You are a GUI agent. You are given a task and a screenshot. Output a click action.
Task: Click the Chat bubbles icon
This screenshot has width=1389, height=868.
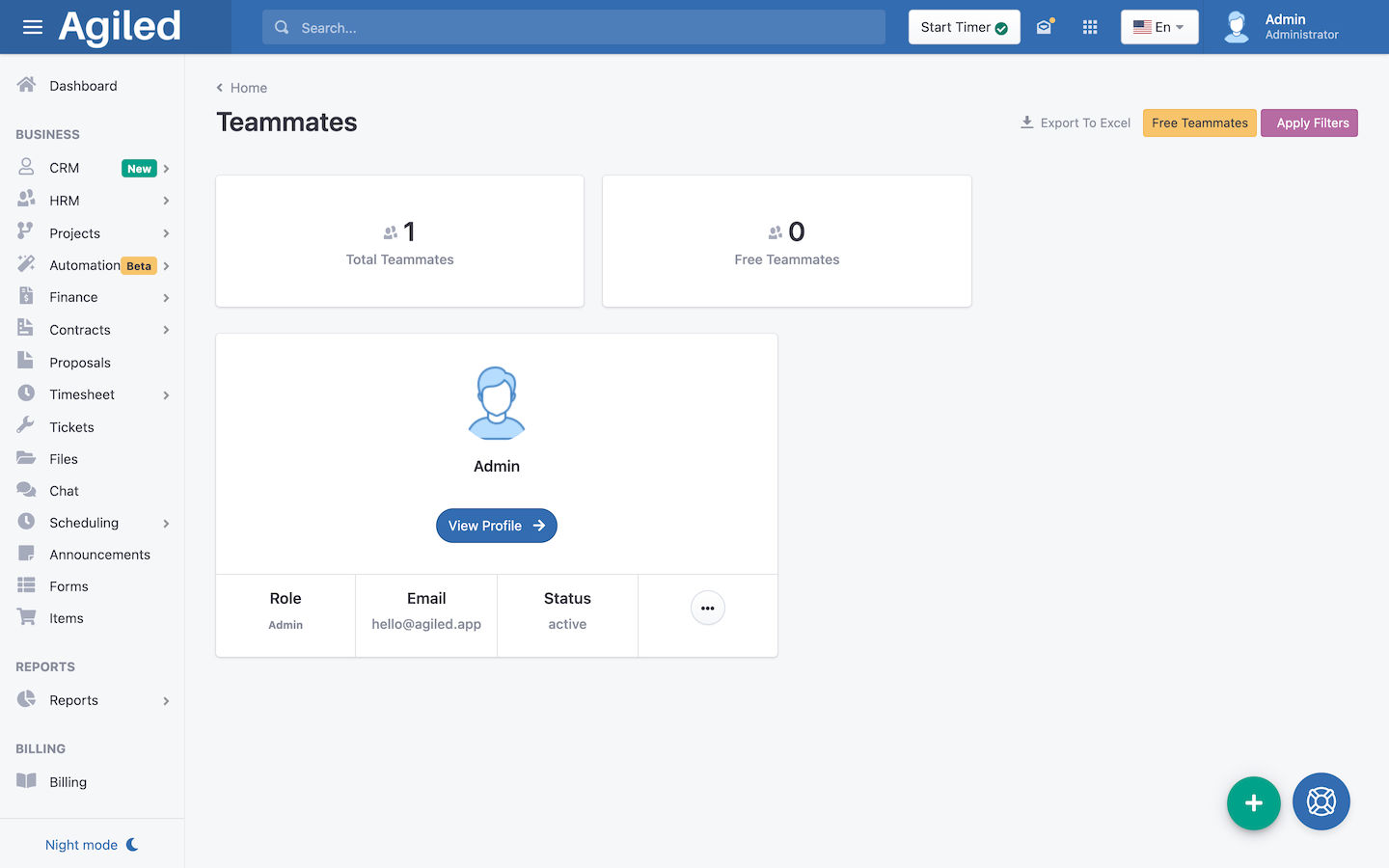[26, 490]
